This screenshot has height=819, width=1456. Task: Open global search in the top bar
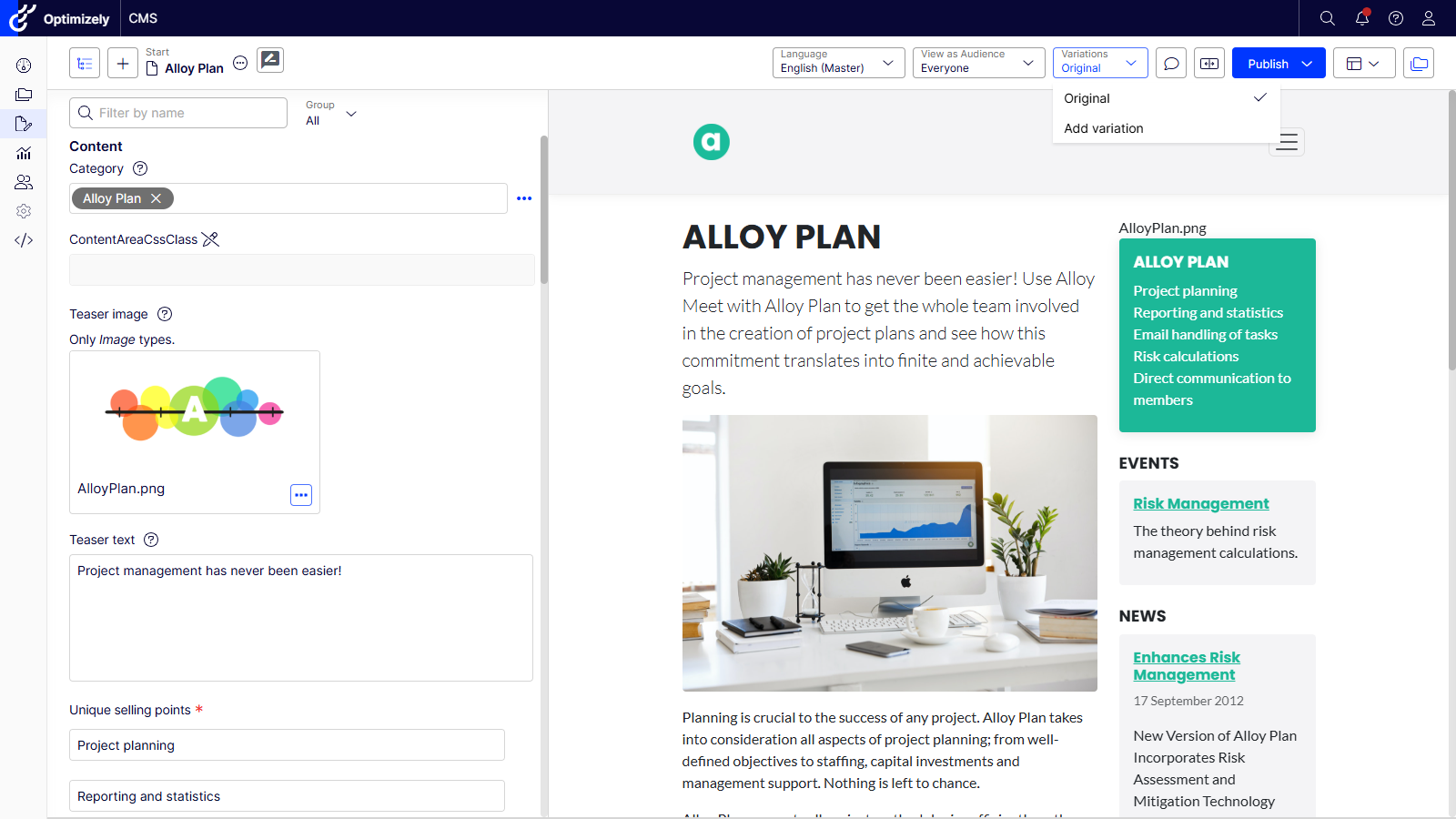pyautogui.click(x=1328, y=18)
